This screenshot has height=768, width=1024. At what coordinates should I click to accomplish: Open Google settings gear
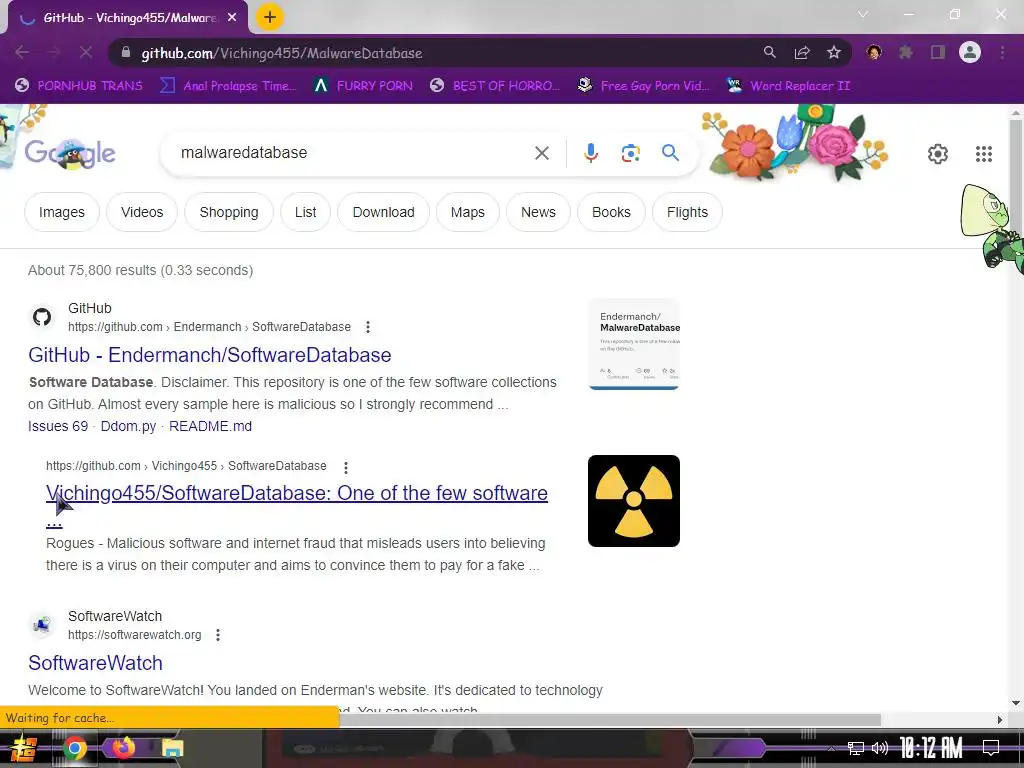pyautogui.click(x=938, y=153)
